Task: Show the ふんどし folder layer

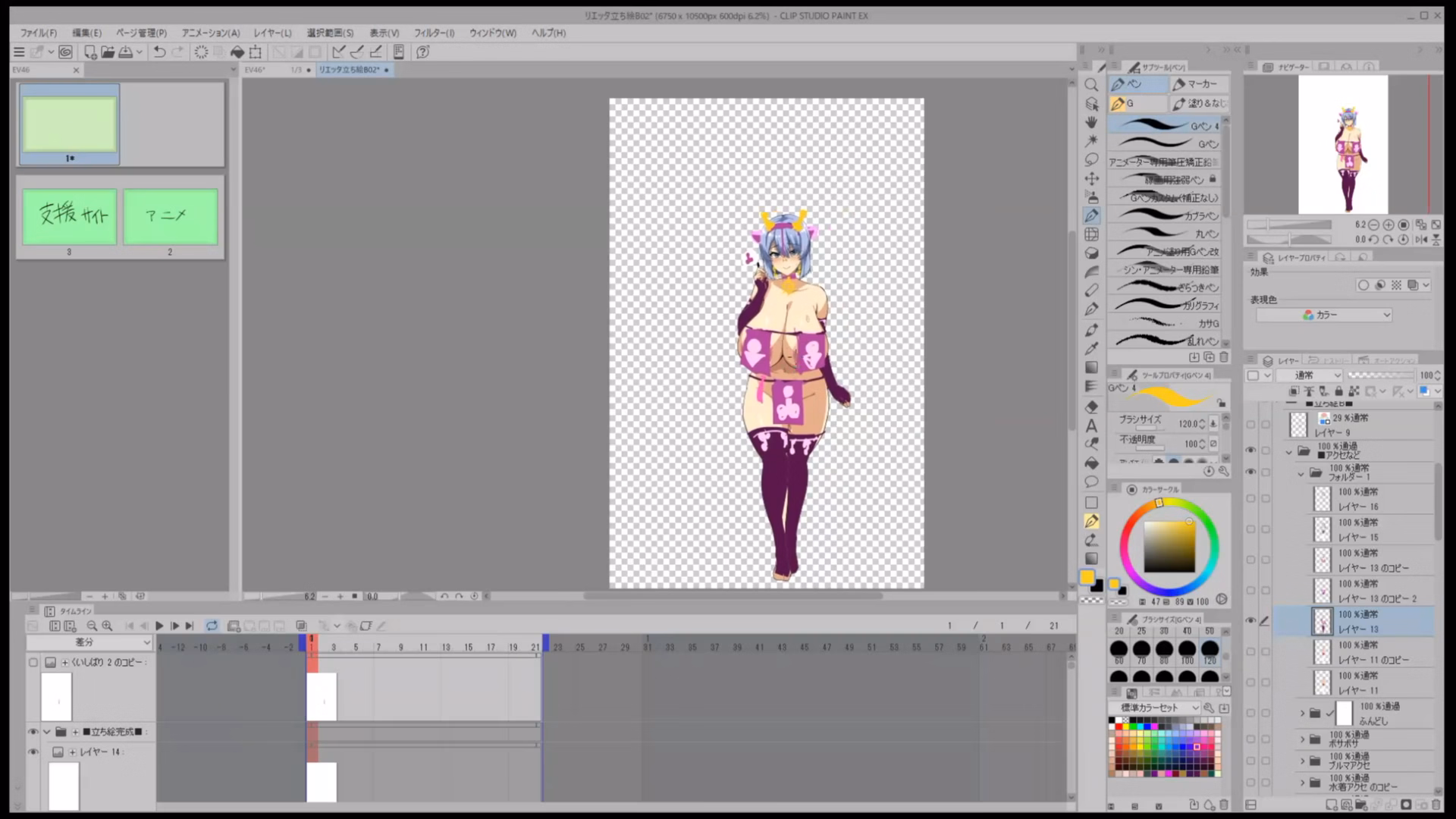Action: [x=1250, y=713]
